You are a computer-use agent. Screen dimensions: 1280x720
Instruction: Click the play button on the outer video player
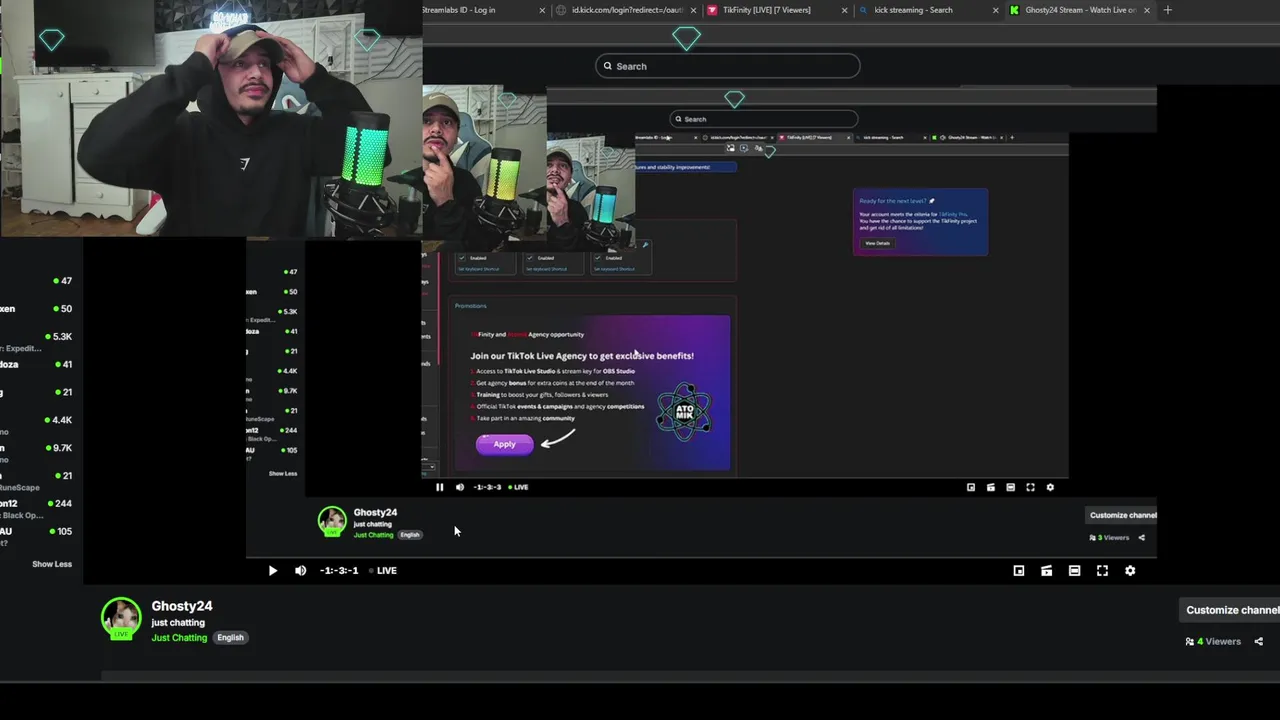pyautogui.click(x=272, y=571)
